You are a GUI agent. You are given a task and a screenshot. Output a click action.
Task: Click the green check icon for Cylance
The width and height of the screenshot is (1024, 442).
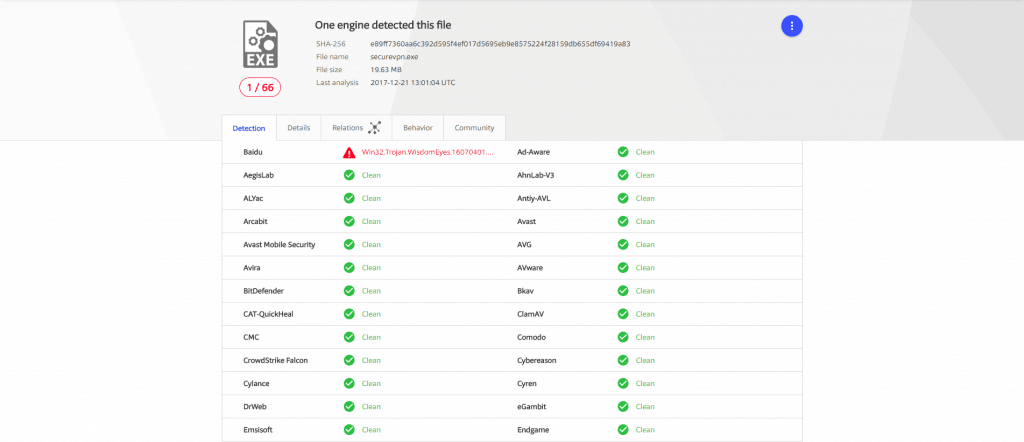click(349, 383)
